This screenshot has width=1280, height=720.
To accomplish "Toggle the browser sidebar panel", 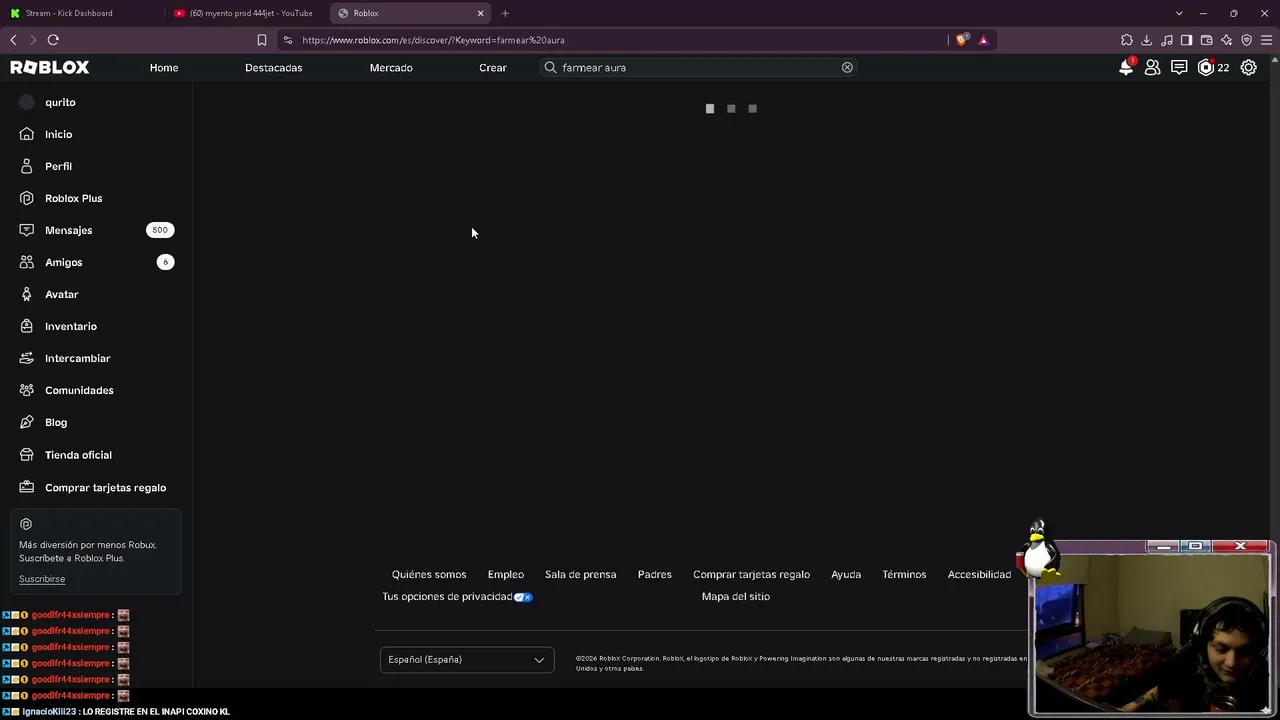I will click(1187, 40).
